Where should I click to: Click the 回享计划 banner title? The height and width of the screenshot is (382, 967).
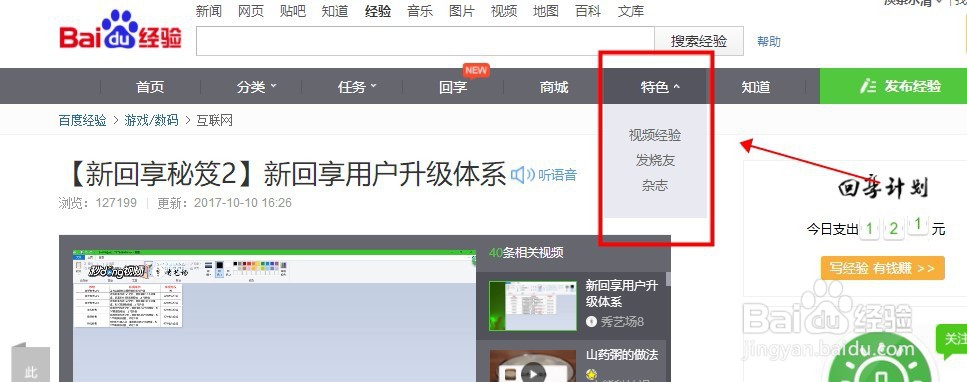[x=883, y=188]
